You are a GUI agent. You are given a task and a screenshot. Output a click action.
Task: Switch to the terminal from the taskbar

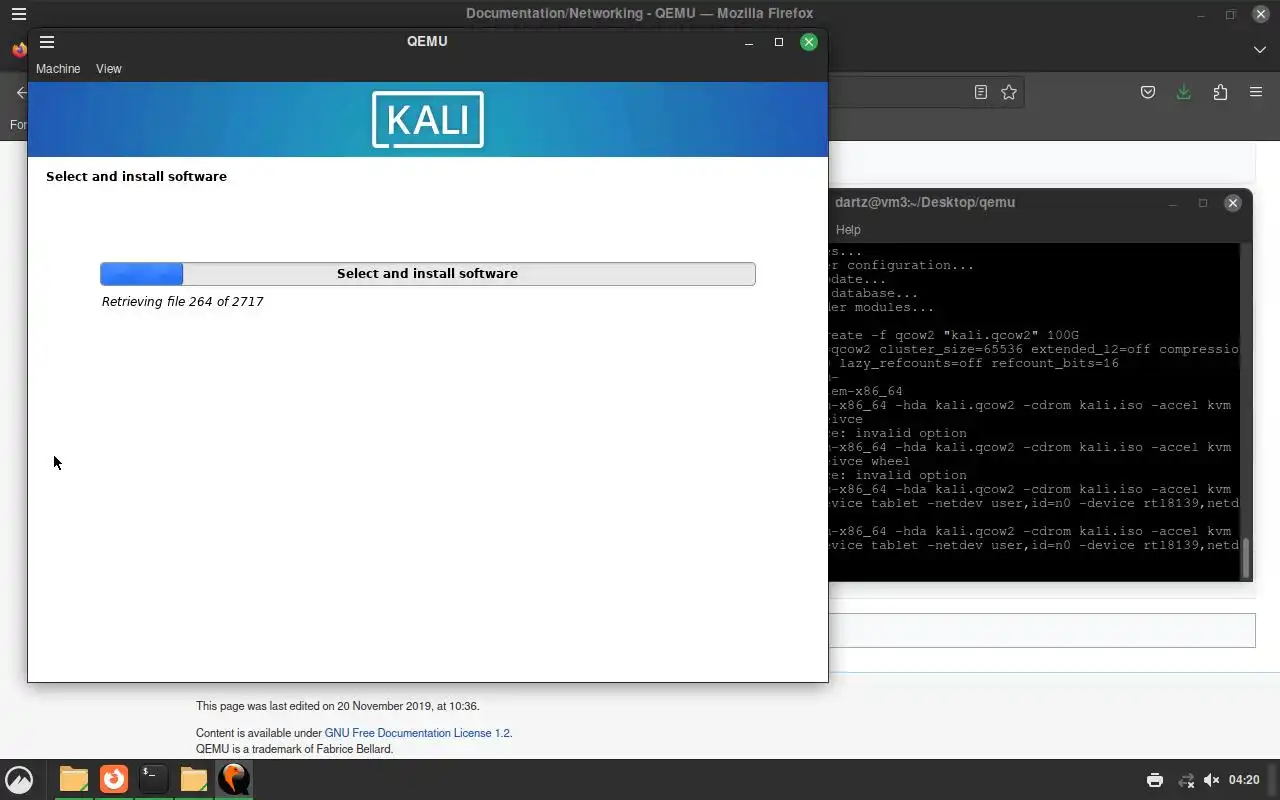[x=153, y=779]
